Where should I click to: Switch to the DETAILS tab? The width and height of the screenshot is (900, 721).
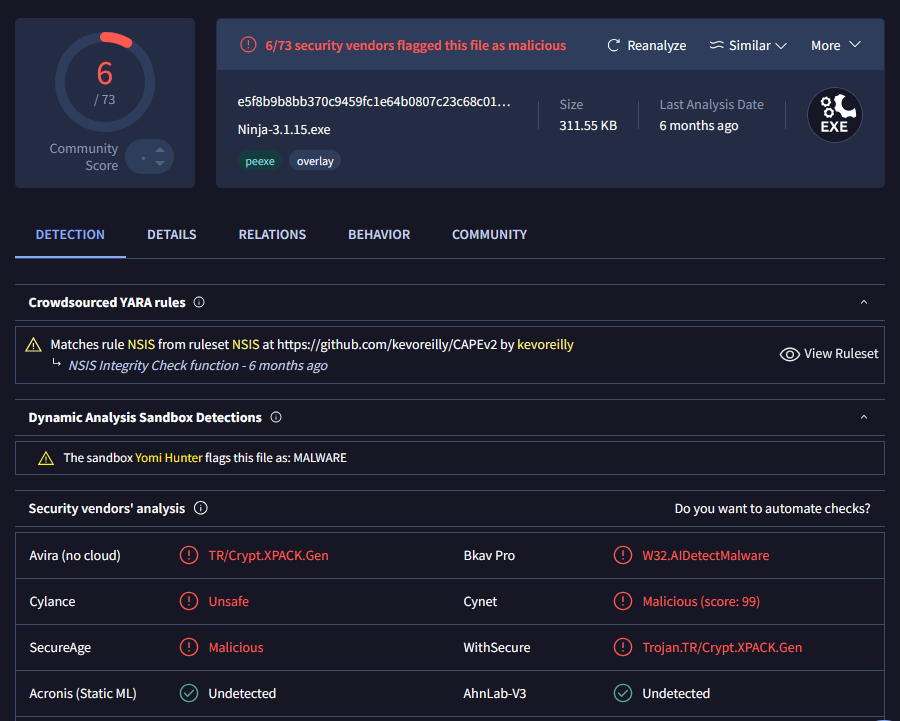[x=172, y=235]
